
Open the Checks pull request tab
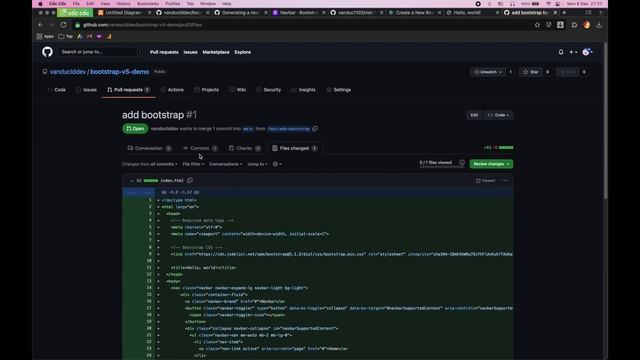(x=244, y=148)
